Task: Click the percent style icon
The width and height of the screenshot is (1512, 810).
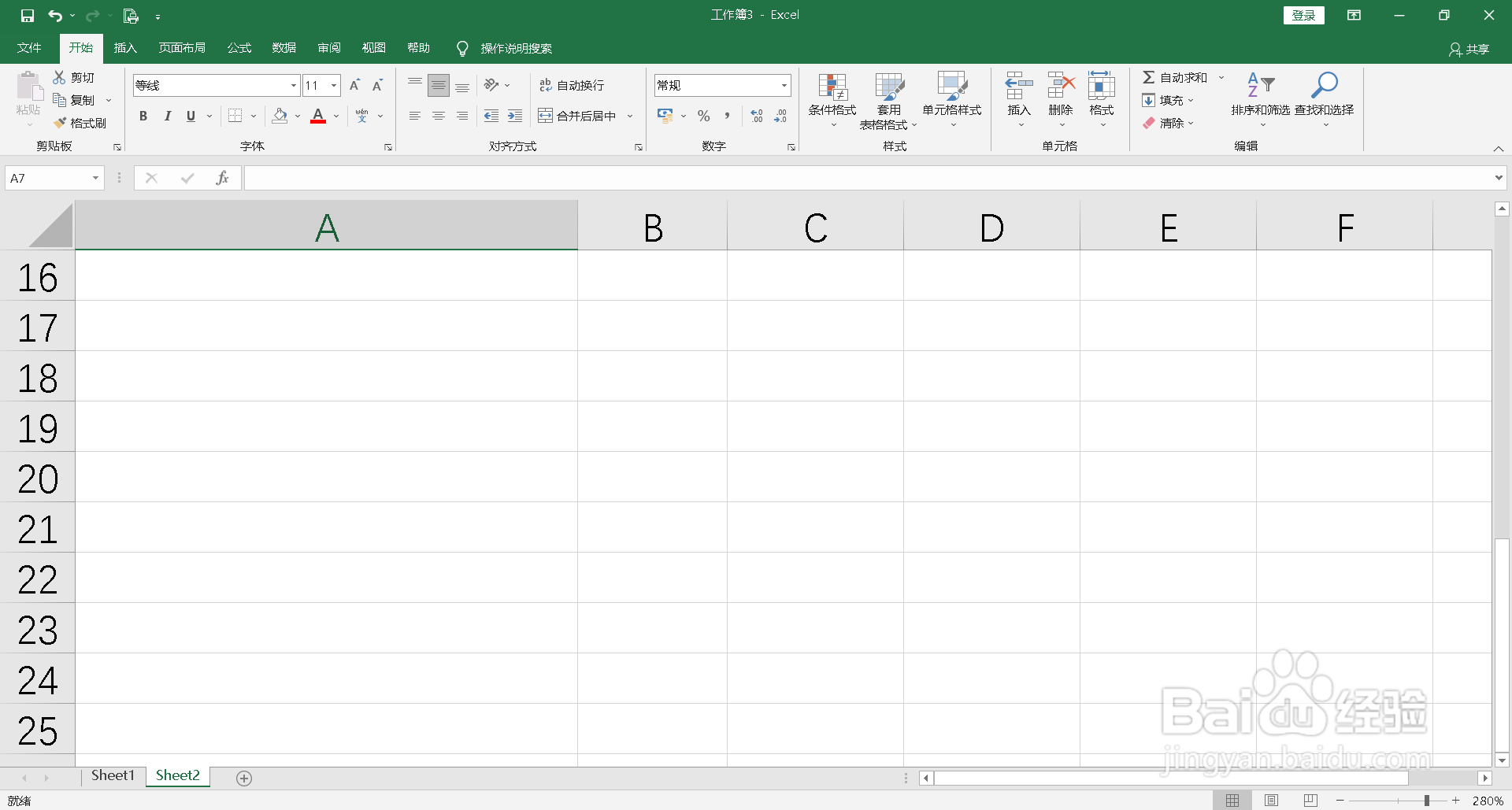Action: [703, 116]
